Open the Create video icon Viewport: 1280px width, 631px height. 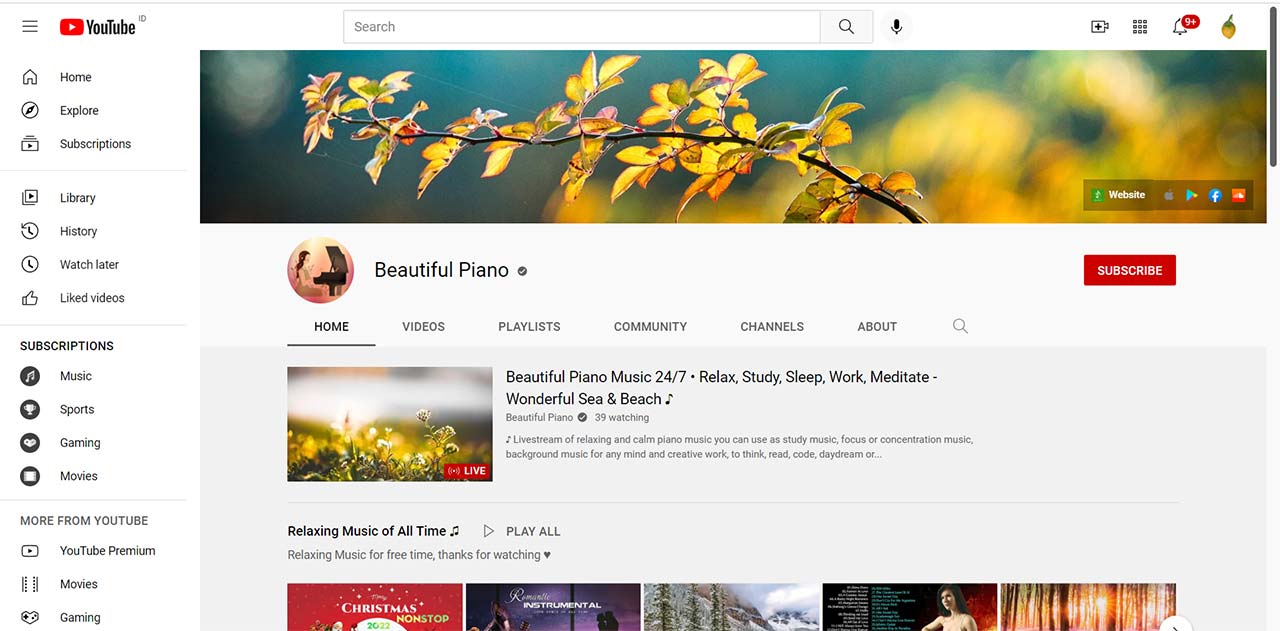1099,27
